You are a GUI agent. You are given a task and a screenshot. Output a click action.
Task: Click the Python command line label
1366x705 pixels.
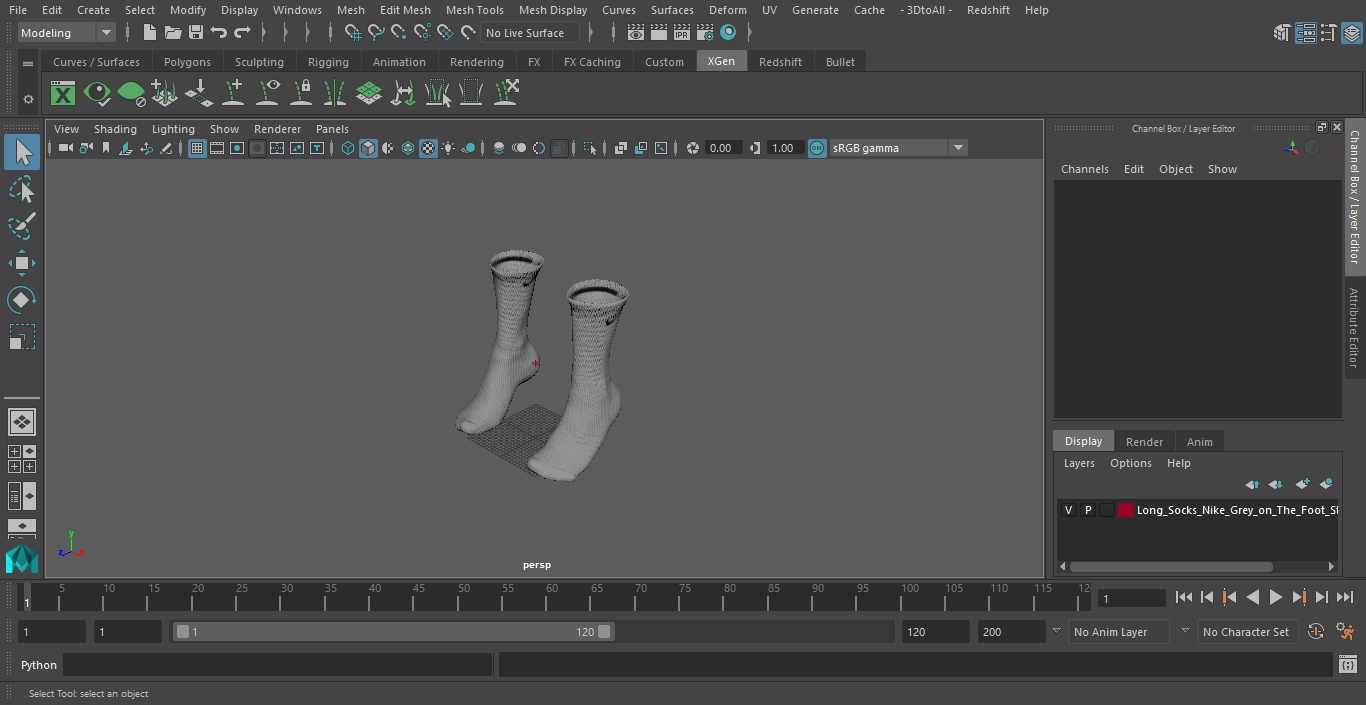point(39,665)
